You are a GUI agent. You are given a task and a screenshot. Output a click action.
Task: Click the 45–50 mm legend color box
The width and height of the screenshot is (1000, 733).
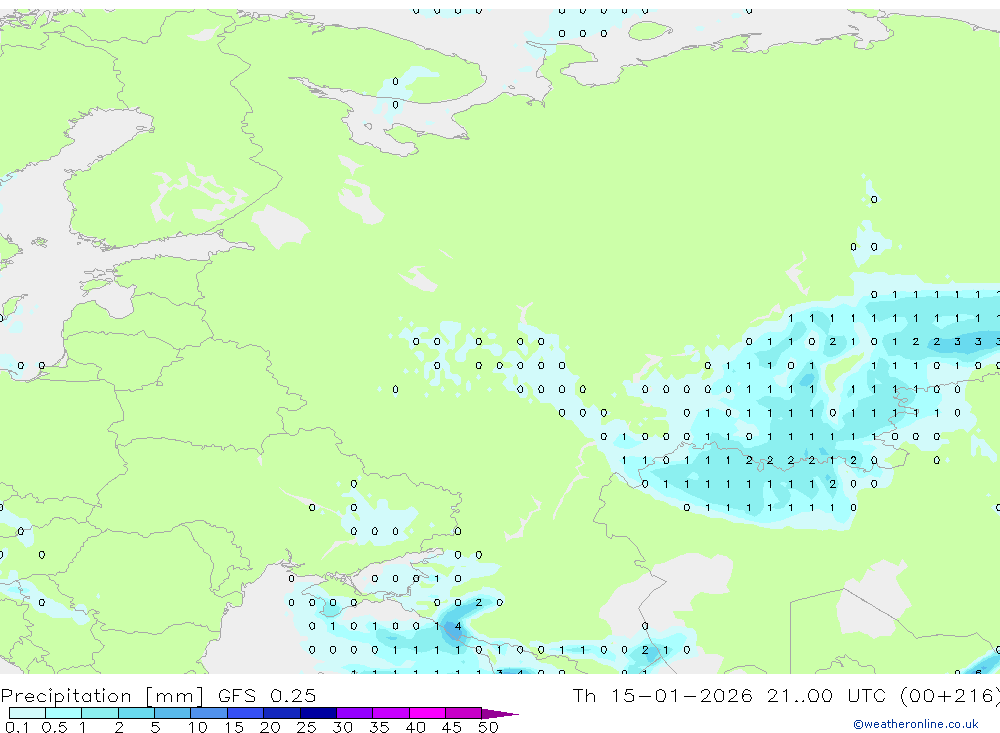click(464, 713)
